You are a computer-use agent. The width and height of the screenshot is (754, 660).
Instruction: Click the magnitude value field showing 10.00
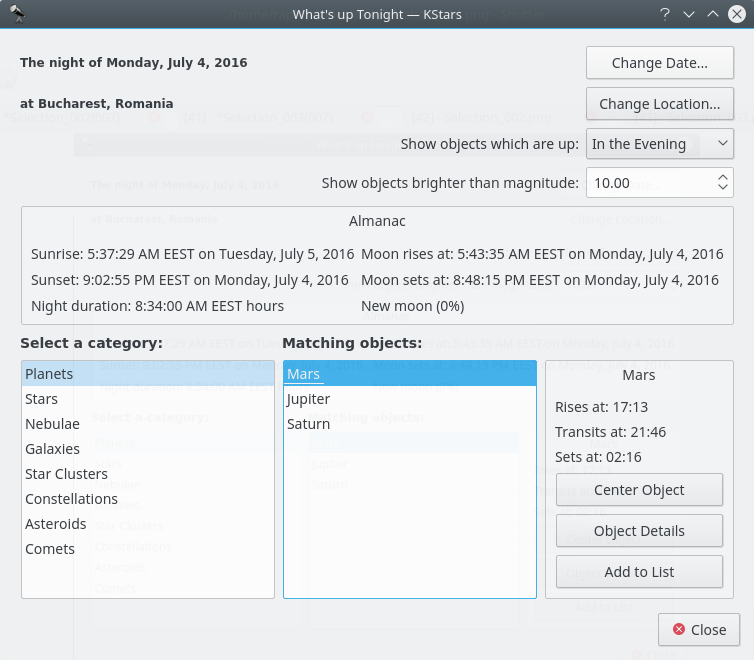(647, 183)
